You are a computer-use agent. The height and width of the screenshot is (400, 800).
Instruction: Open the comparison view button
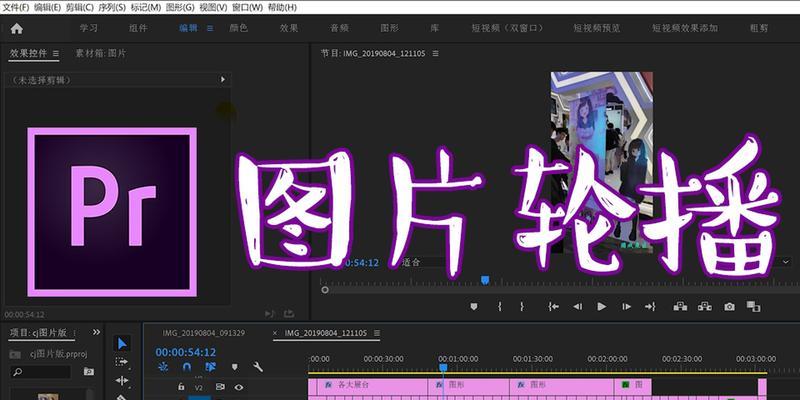click(754, 306)
